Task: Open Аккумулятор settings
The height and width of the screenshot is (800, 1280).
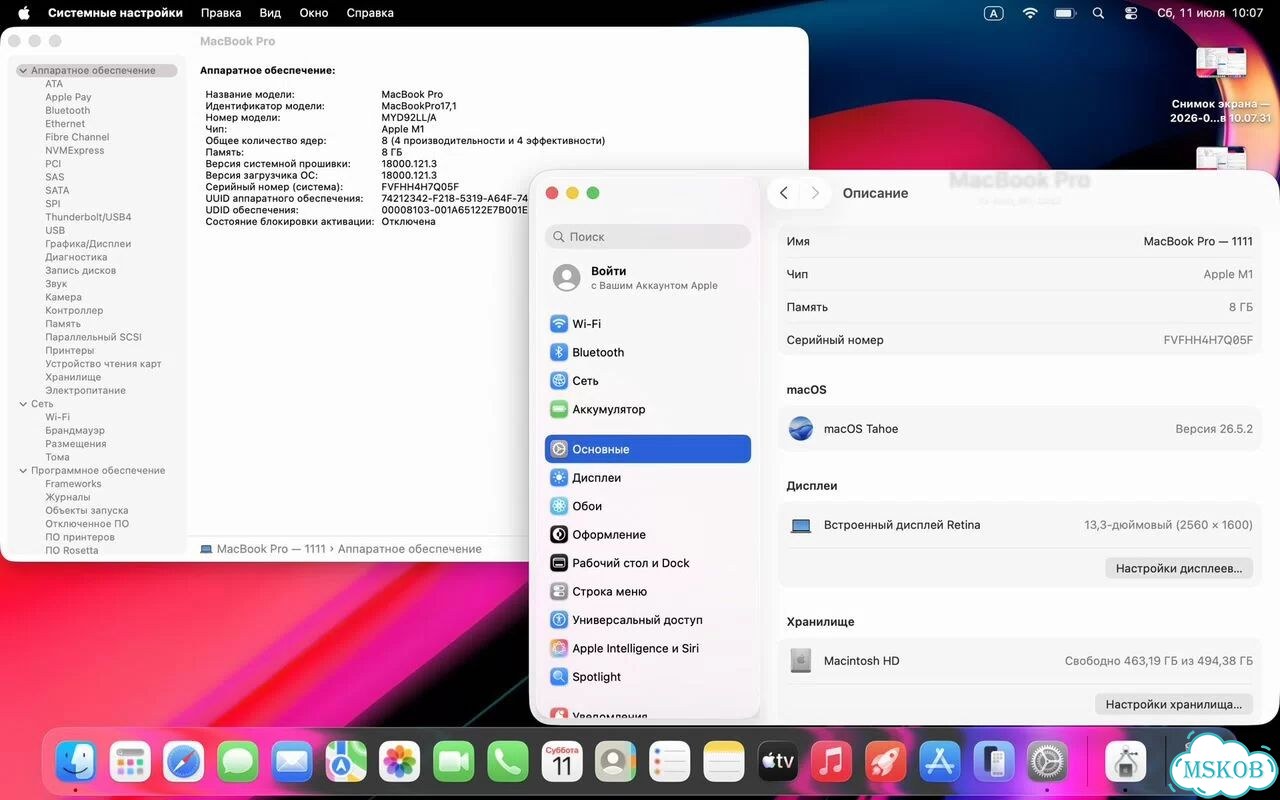Action: pyautogui.click(x=647, y=409)
